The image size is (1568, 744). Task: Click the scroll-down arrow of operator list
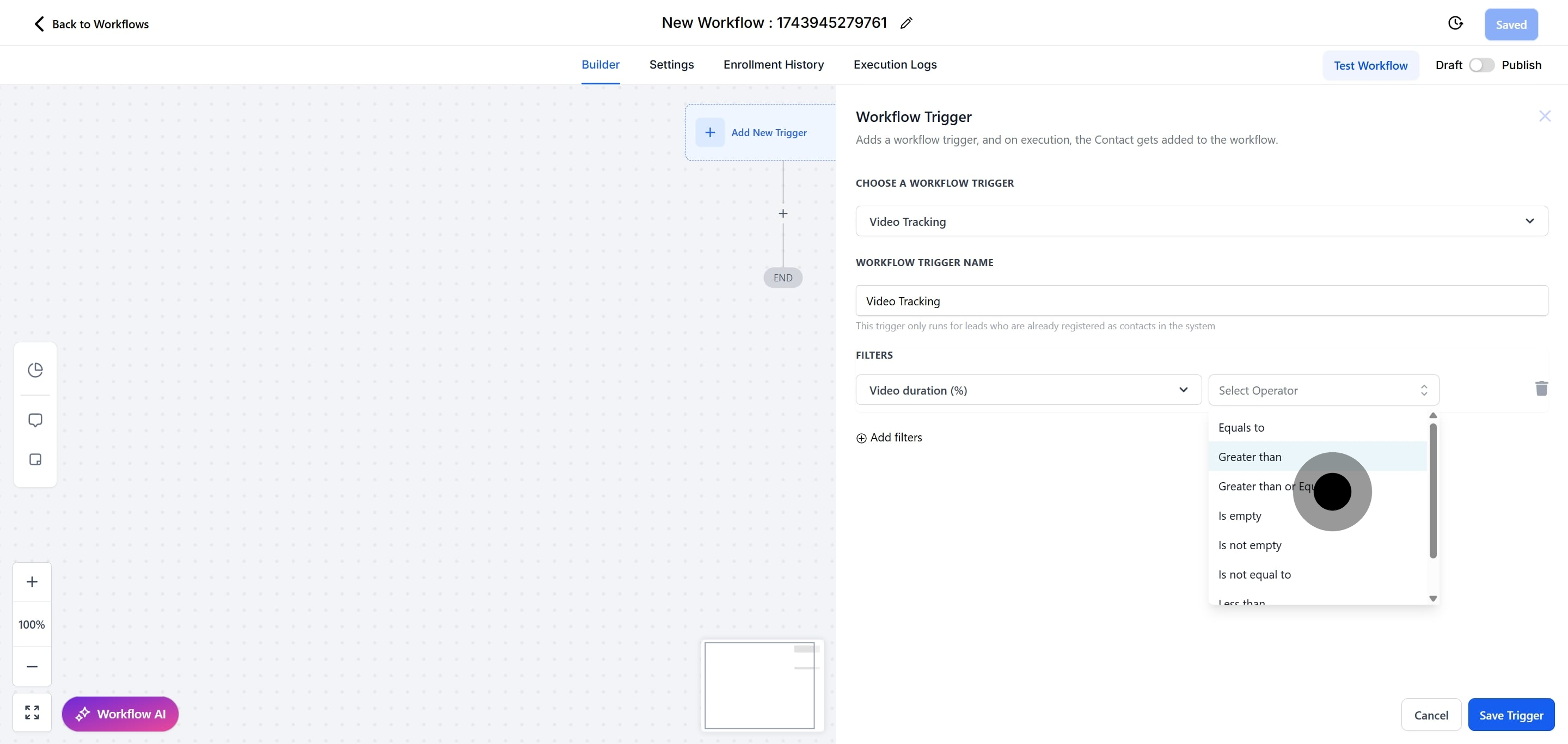1433,599
